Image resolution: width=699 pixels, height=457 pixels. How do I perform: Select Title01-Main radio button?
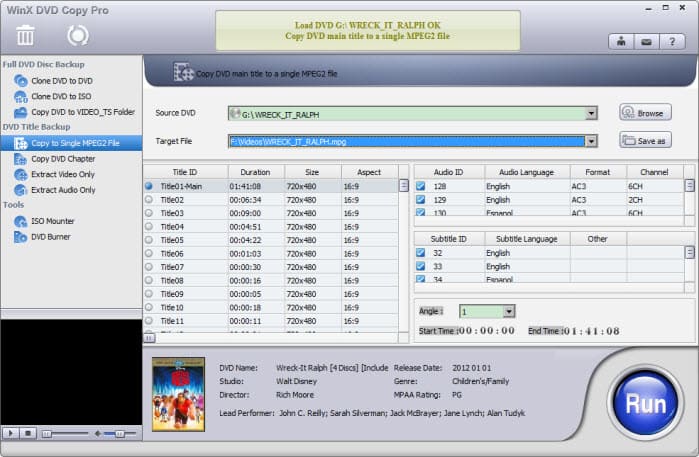point(149,186)
